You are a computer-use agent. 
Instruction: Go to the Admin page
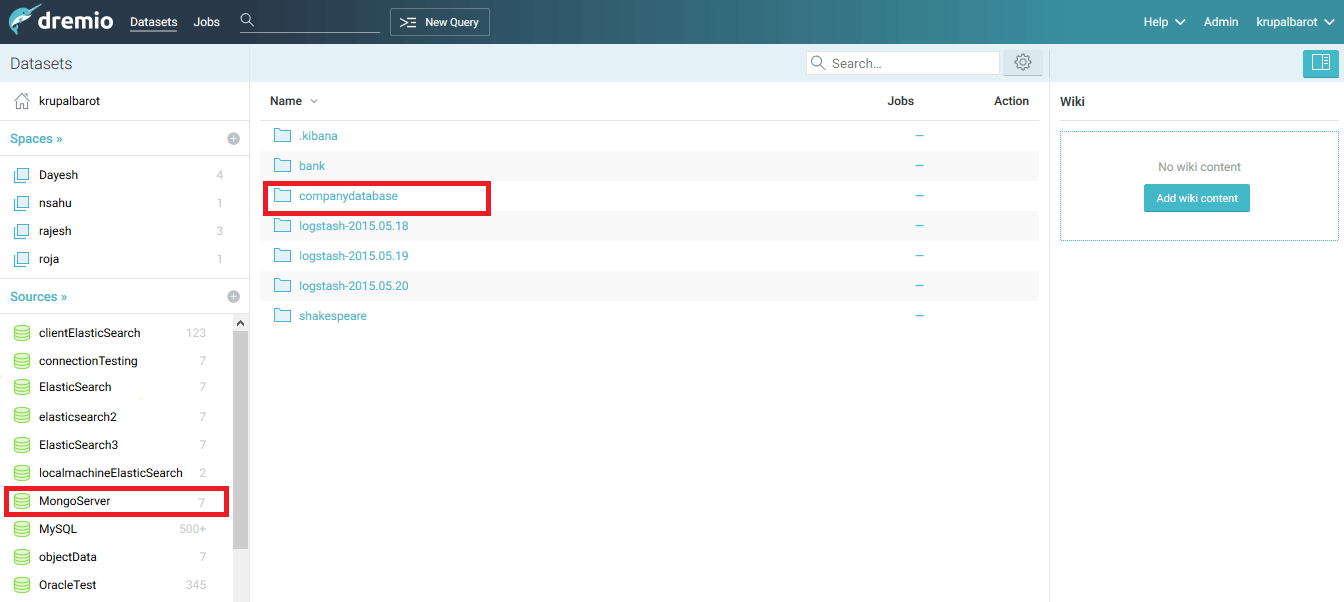tap(1221, 22)
